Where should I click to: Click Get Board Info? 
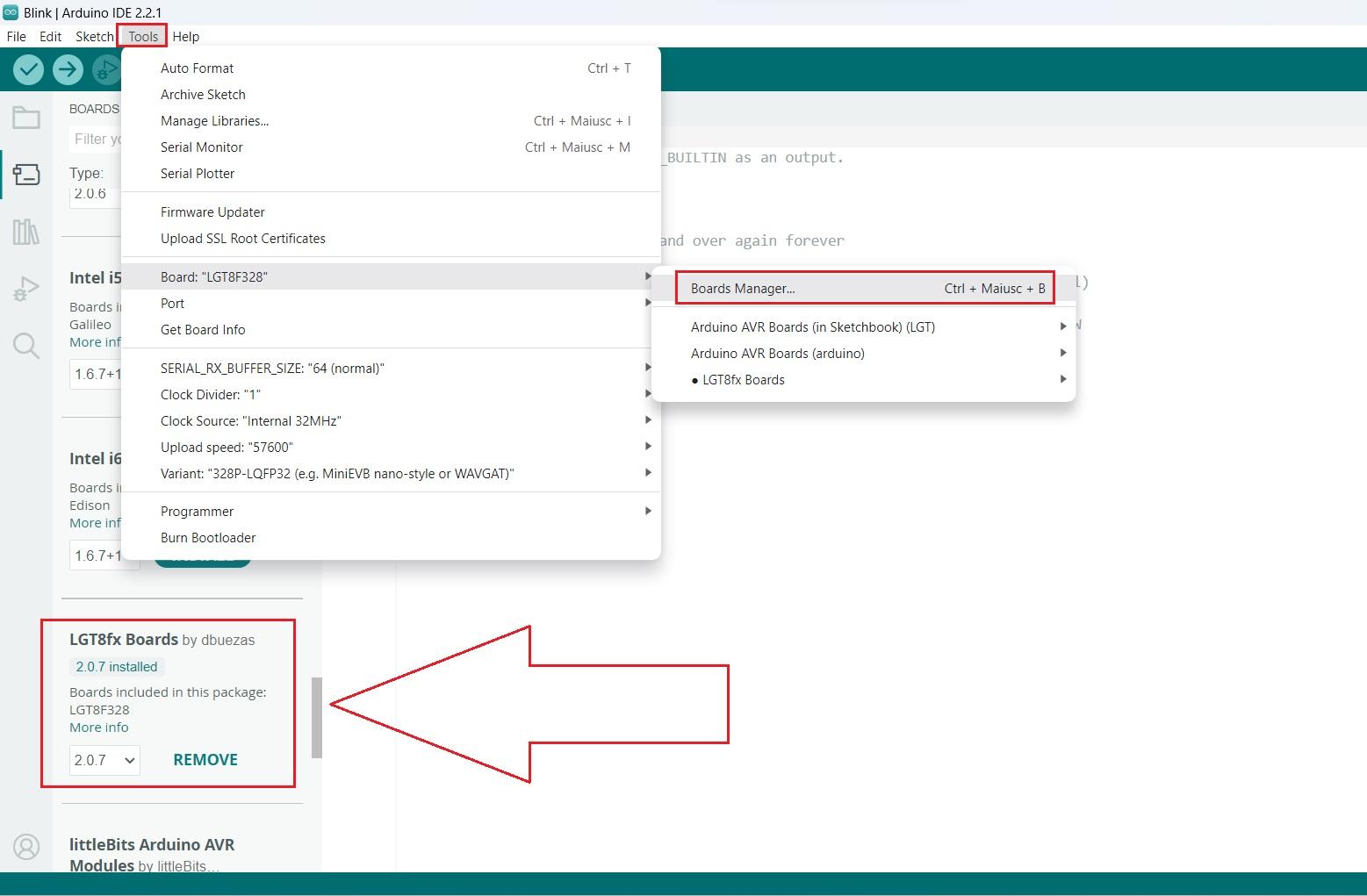[x=391, y=329]
